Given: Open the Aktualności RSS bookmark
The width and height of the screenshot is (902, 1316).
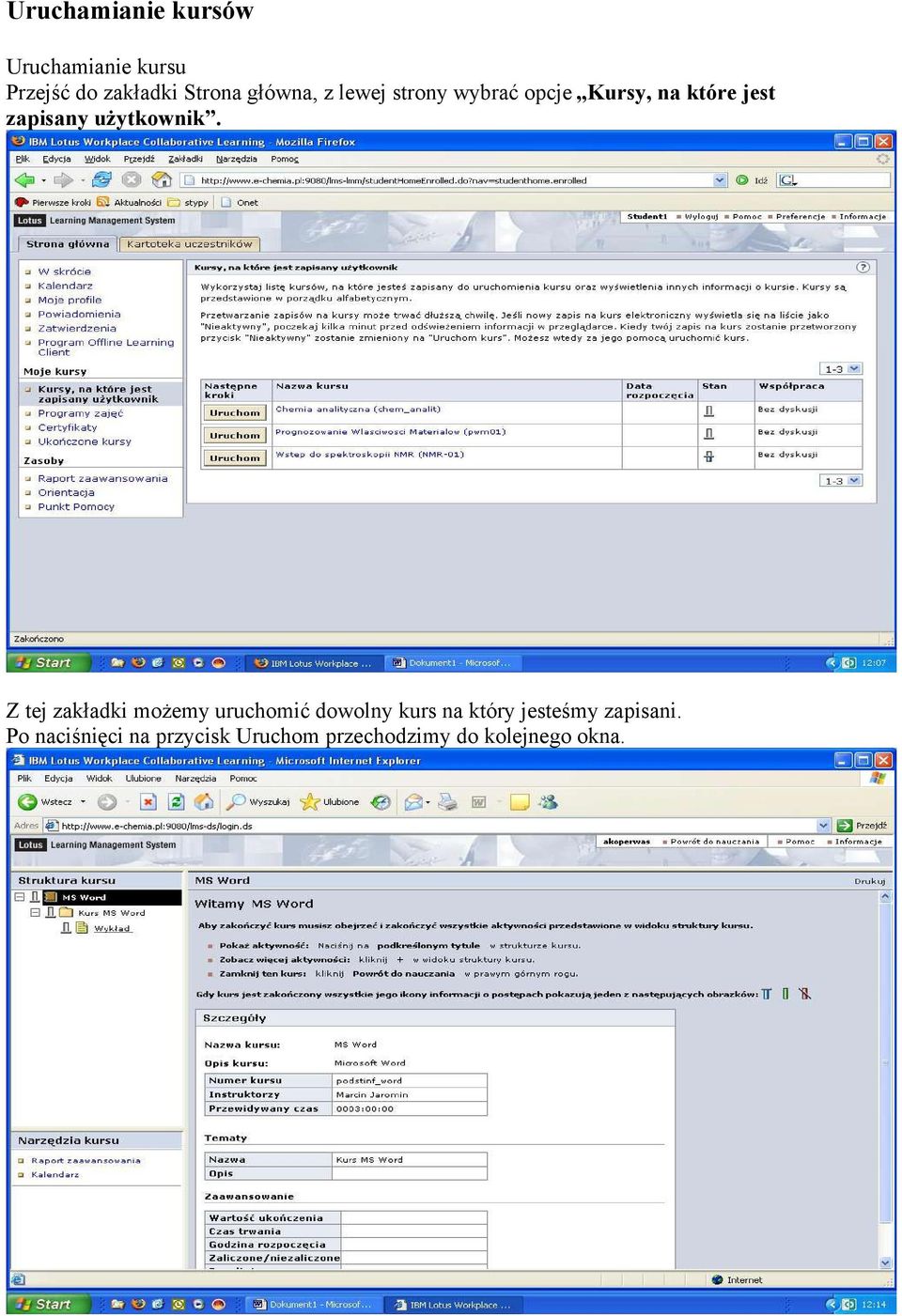Looking at the screenshot, I should coord(130,202).
